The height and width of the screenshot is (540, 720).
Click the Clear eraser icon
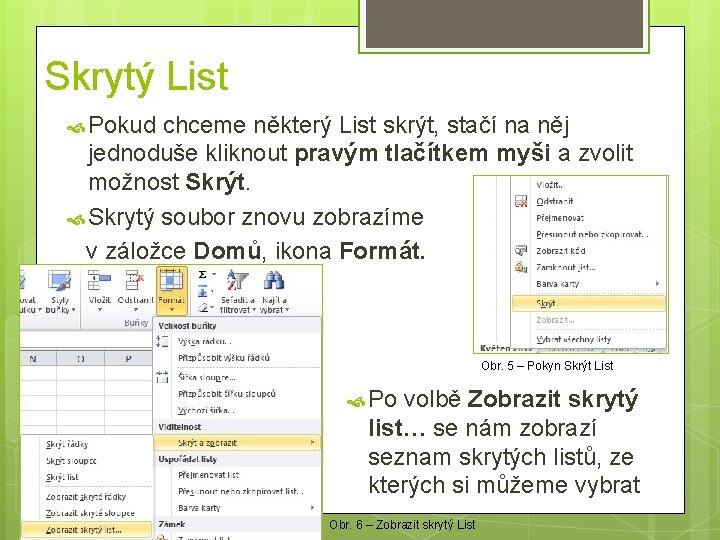(203, 308)
